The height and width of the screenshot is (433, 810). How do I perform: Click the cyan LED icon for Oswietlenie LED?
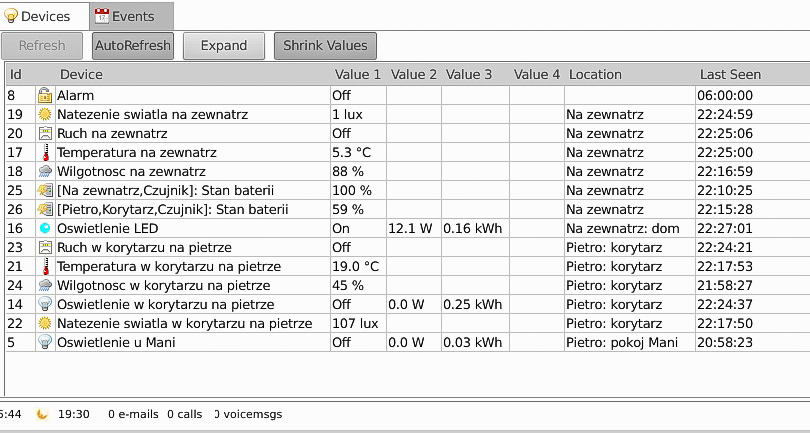45,228
